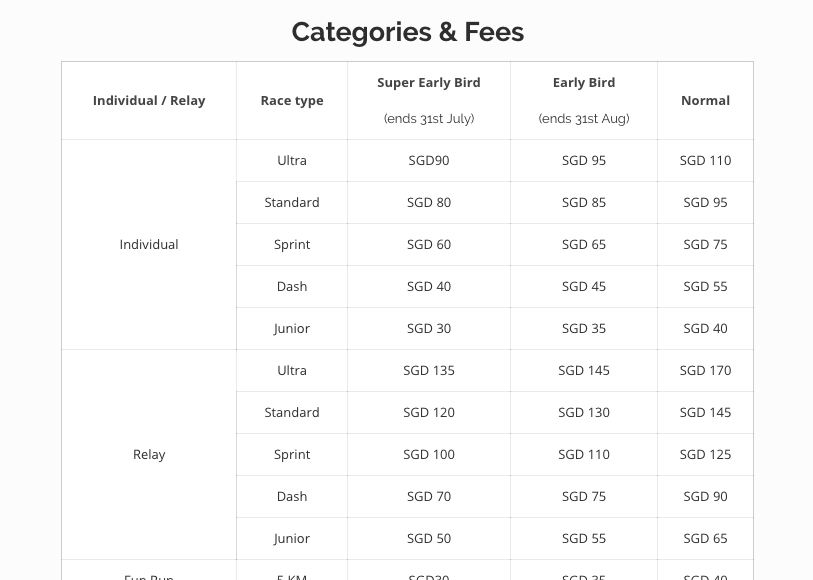Click SGD 60 Individual Sprint price
813x580 pixels.
(429, 244)
